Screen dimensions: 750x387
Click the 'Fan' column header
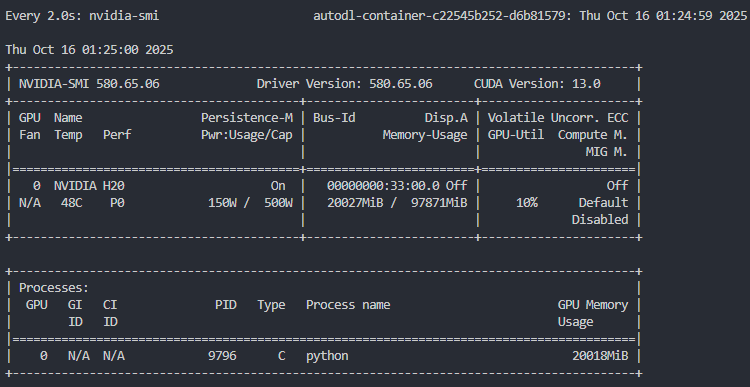[30, 135]
